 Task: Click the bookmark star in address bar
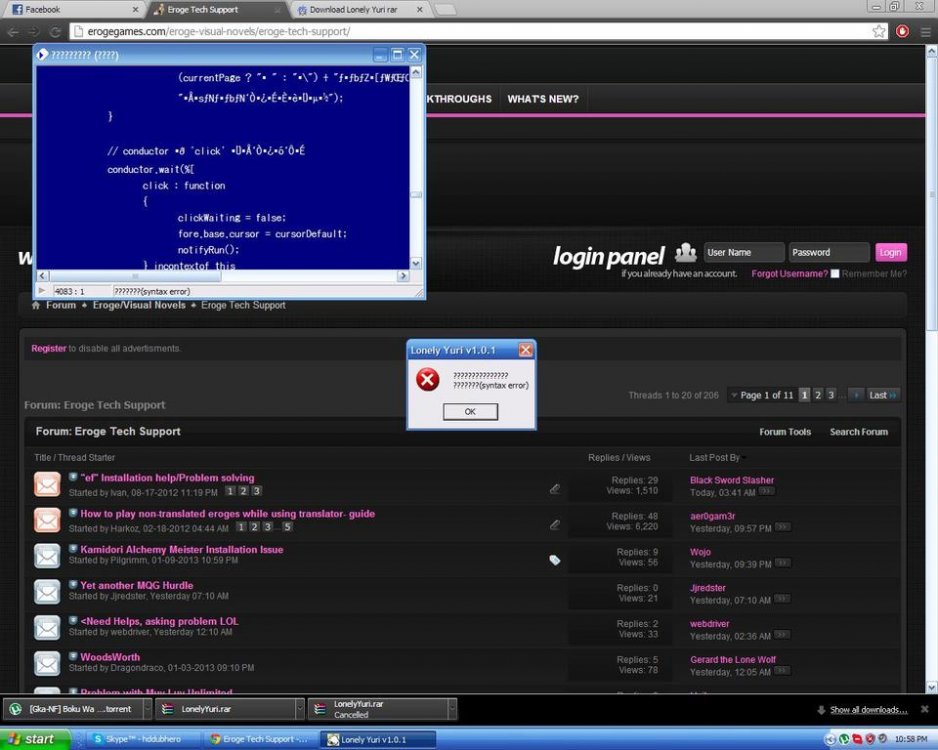[879, 31]
